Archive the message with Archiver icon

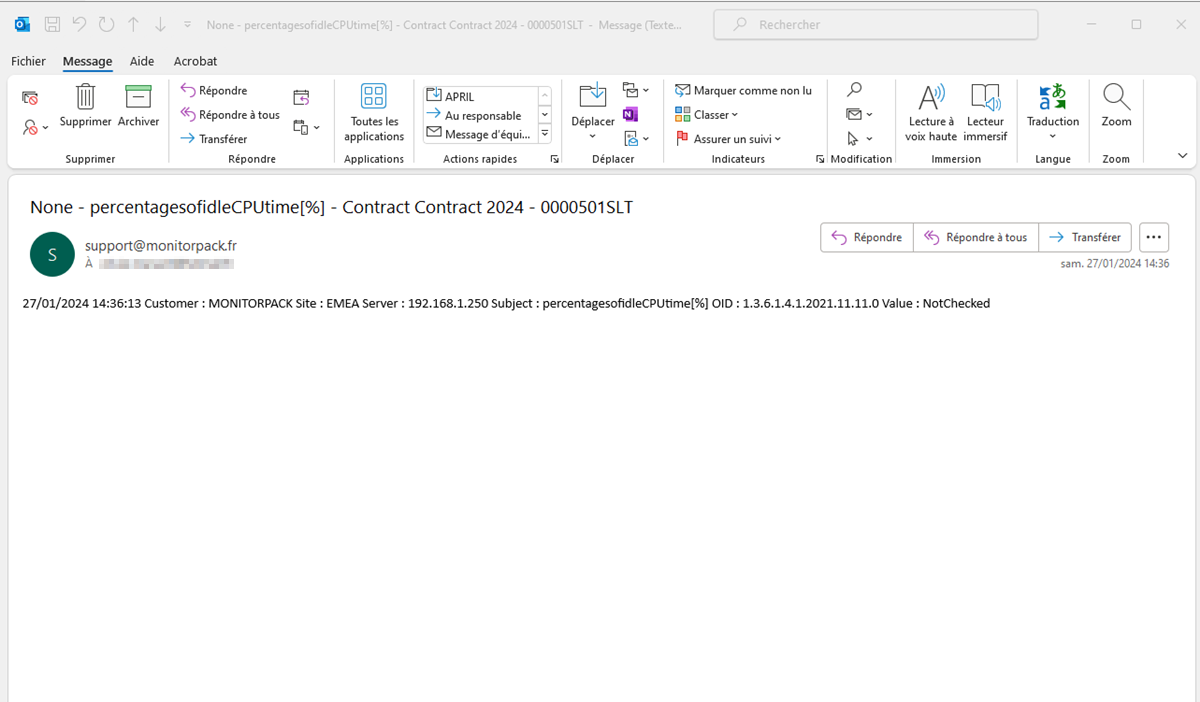pos(138,98)
